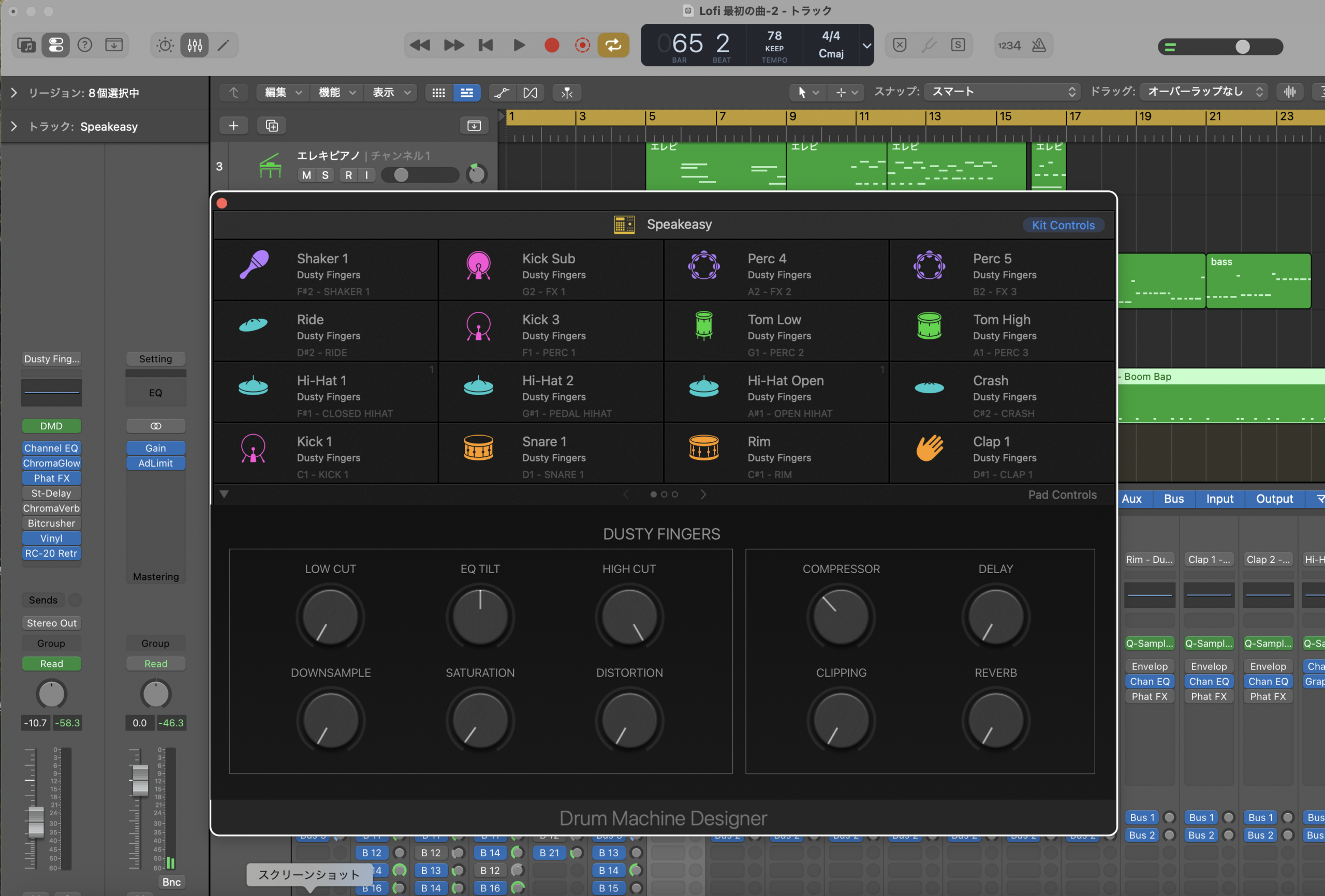Switch to the Aux mixer tab
1325x896 pixels.
1131,499
